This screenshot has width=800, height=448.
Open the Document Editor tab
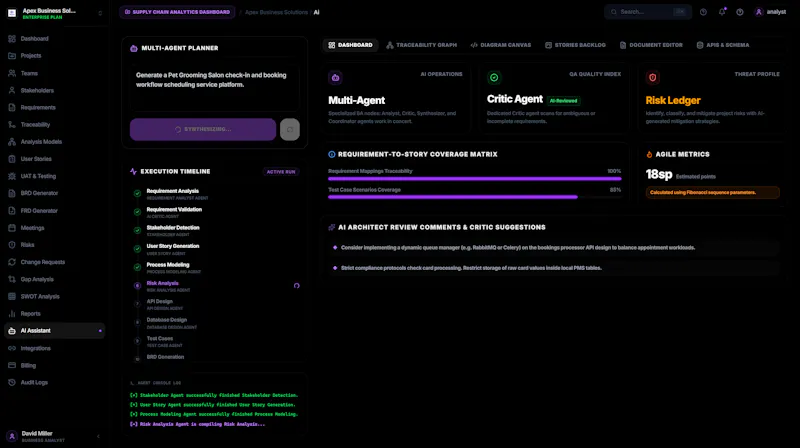[651, 45]
